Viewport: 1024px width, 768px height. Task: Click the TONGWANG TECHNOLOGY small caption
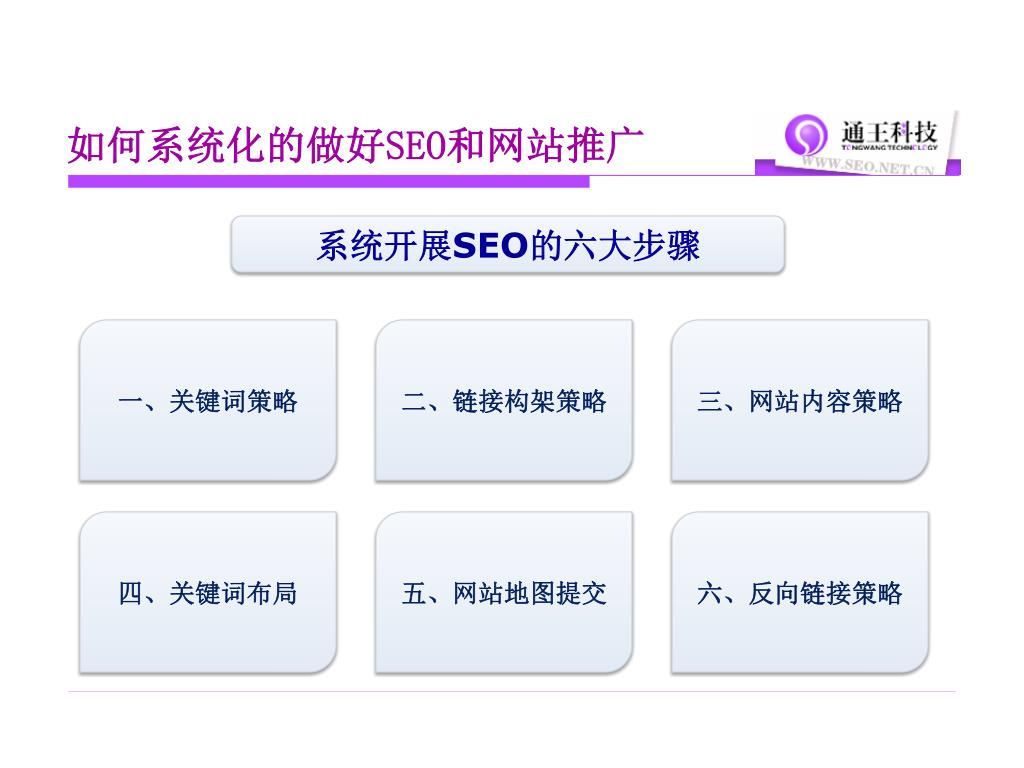click(889, 148)
